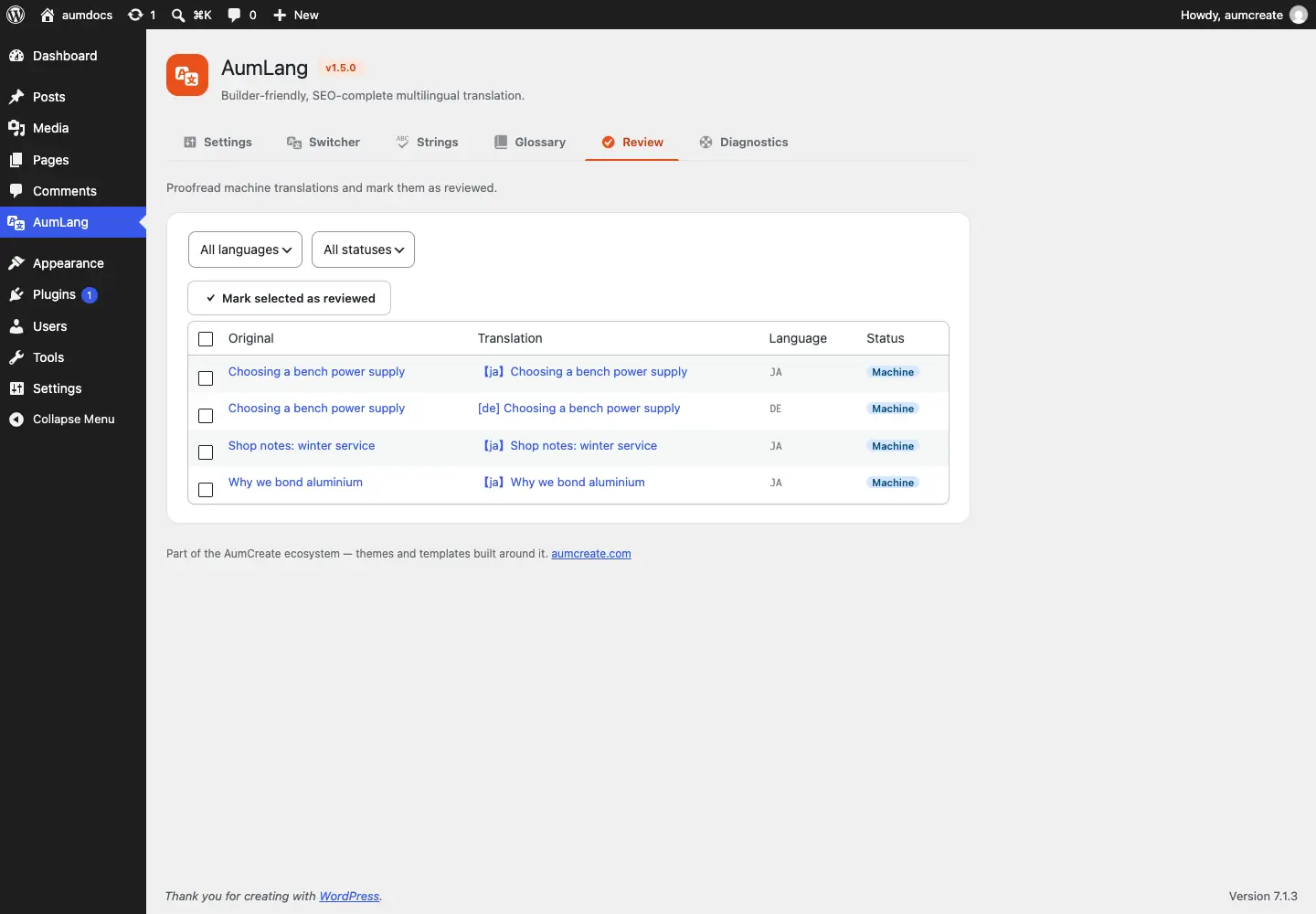
Task: Open the All languages dropdown
Action: pyautogui.click(x=245, y=250)
